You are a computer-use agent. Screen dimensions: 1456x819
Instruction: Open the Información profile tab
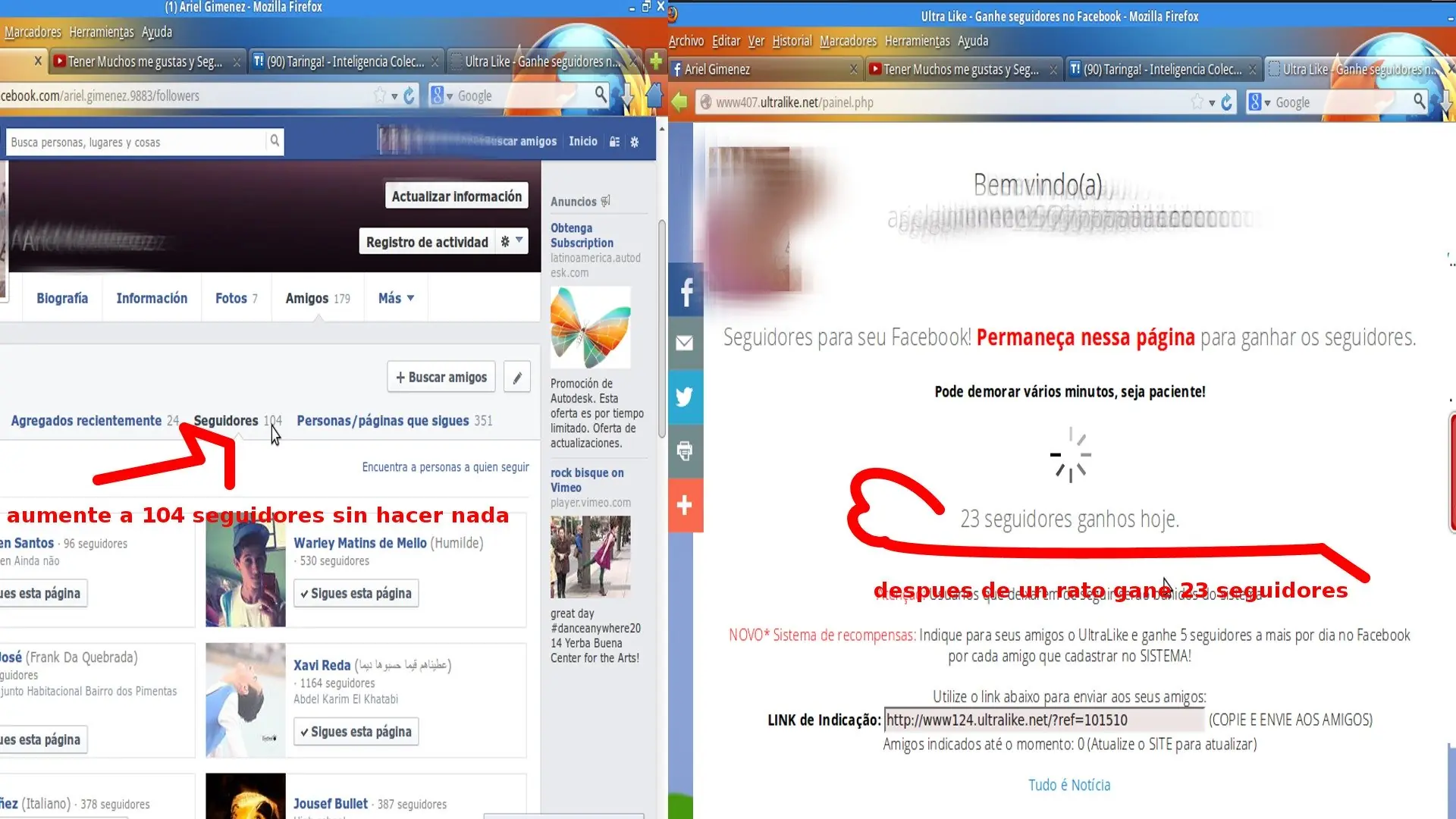[x=152, y=298]
